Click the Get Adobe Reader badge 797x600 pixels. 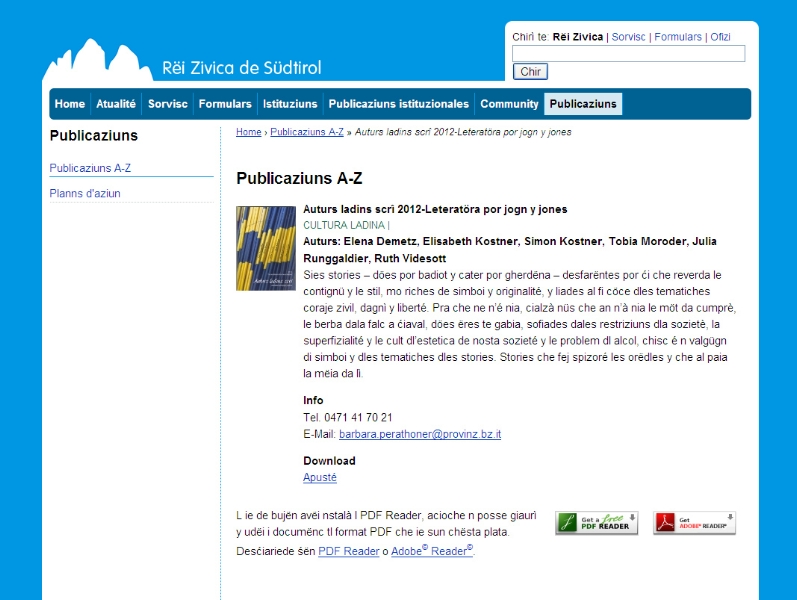[x=695, y=523]
